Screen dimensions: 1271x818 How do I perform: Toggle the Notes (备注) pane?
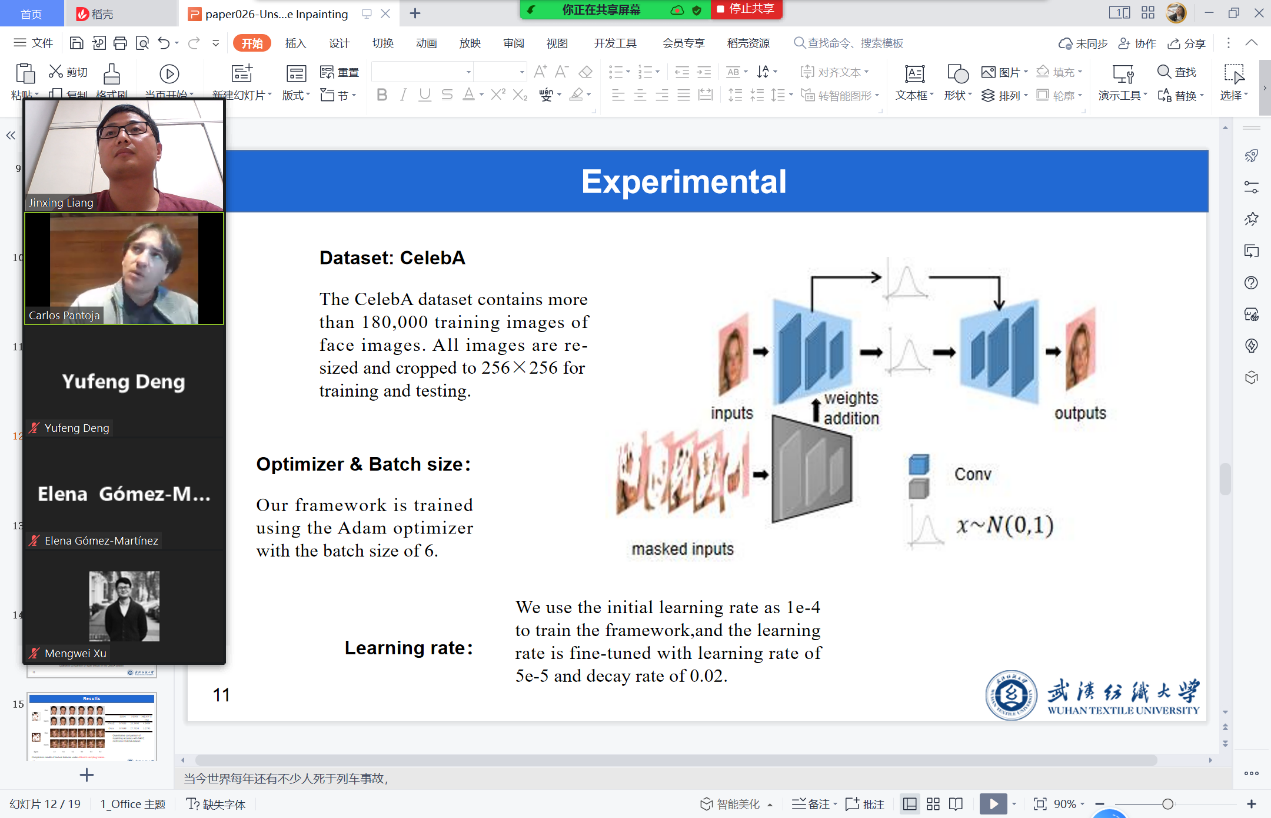pos(811,804)
